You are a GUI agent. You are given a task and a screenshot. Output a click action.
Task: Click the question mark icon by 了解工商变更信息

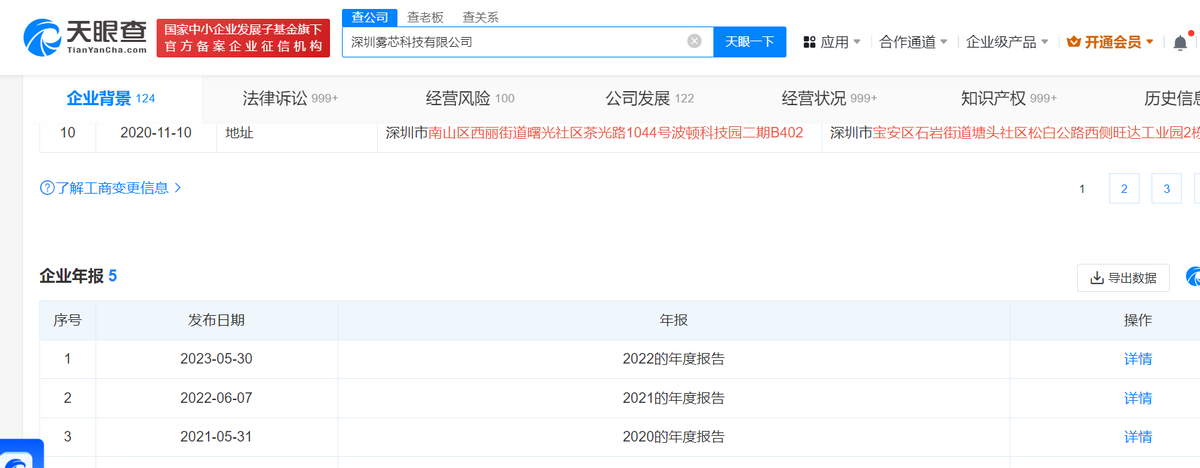[x=46, y=187]
